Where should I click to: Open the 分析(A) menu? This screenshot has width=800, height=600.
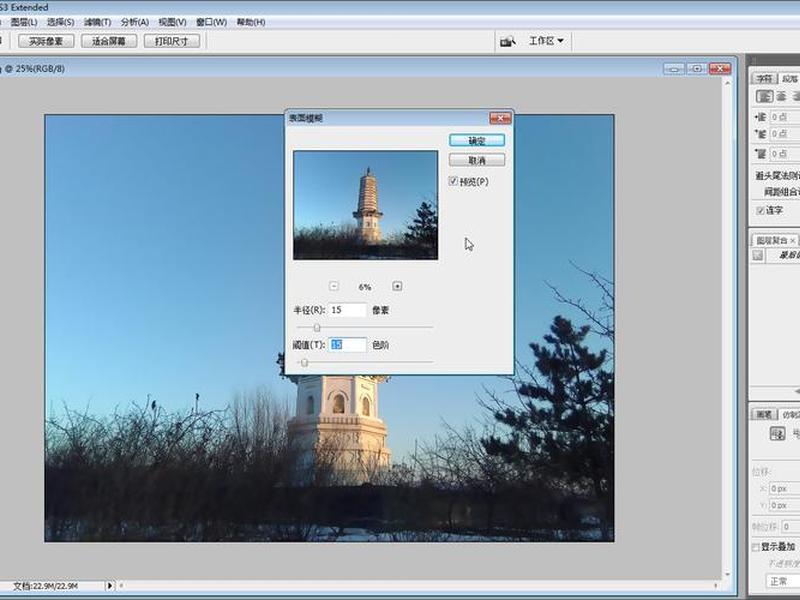click(135, 22)
